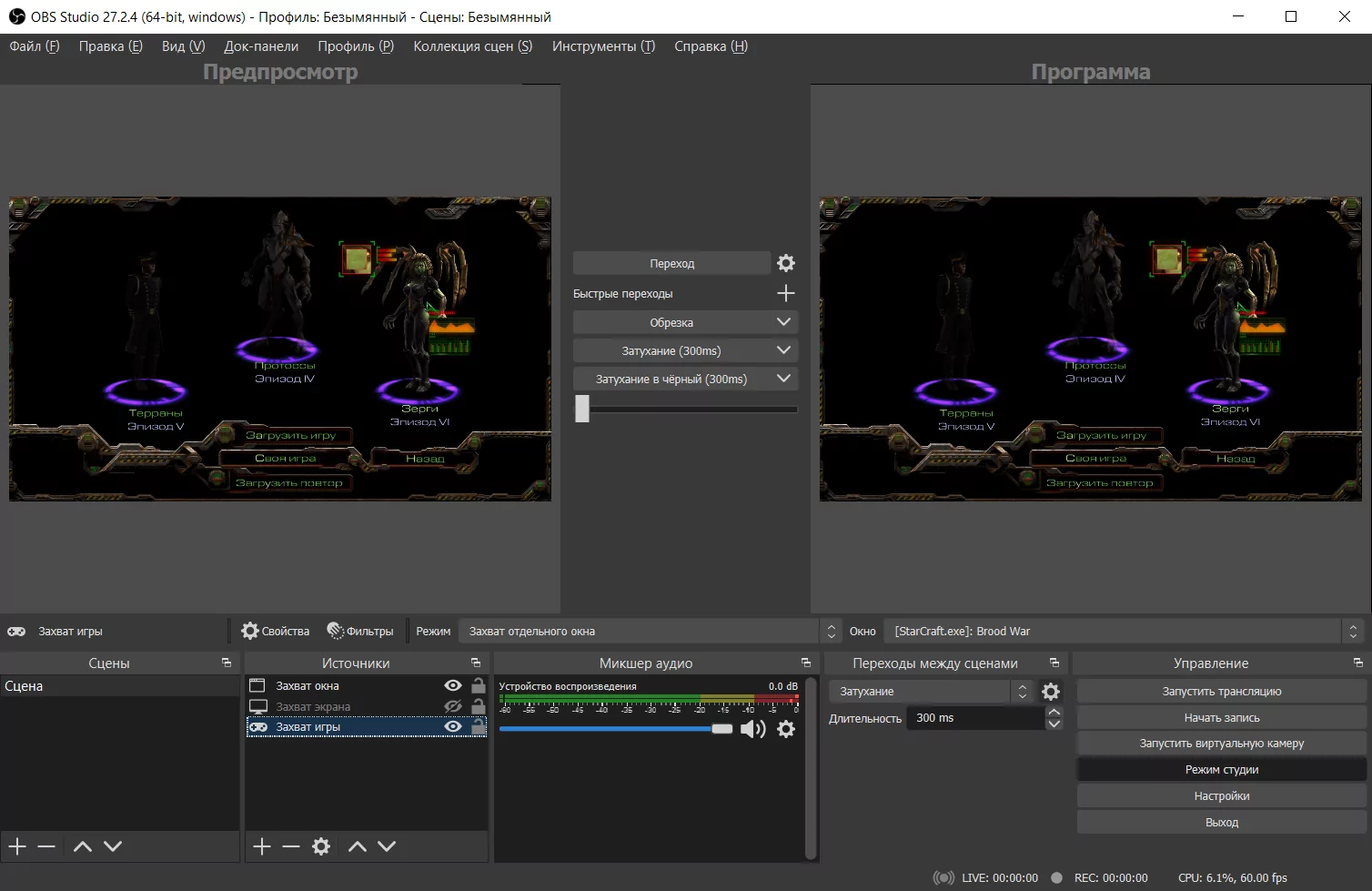Expand the Обрезка quick transition menu

pyautogui.click(x=783, y=322)
